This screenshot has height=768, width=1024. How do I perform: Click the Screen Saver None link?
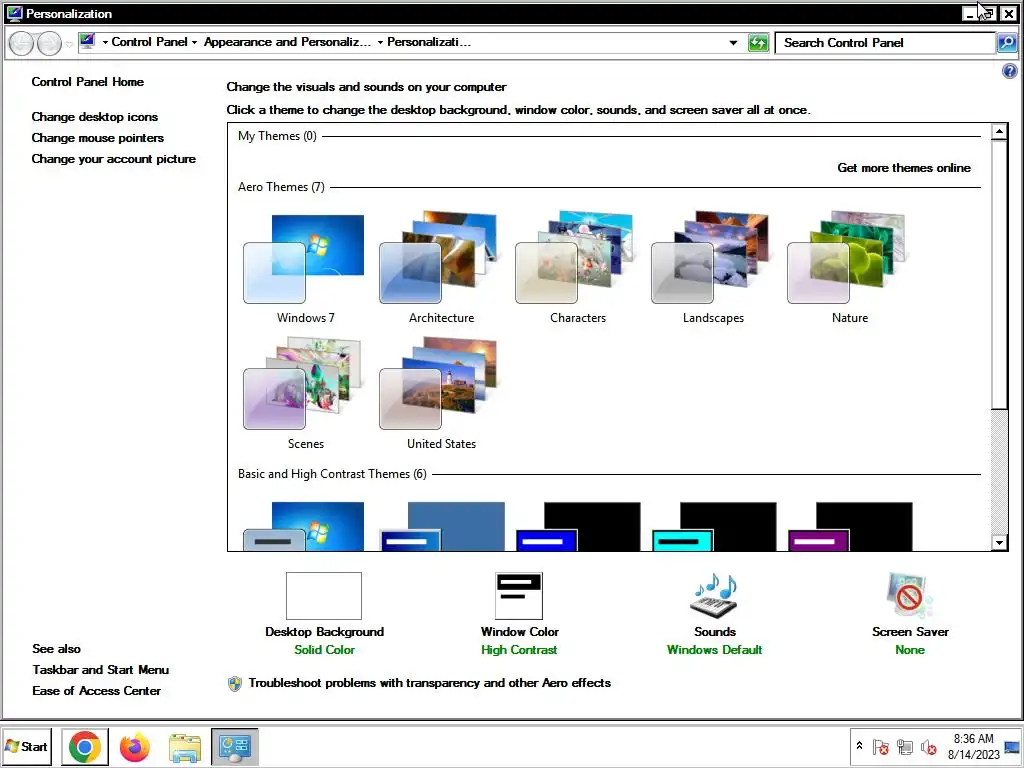(x=910, y=650)
